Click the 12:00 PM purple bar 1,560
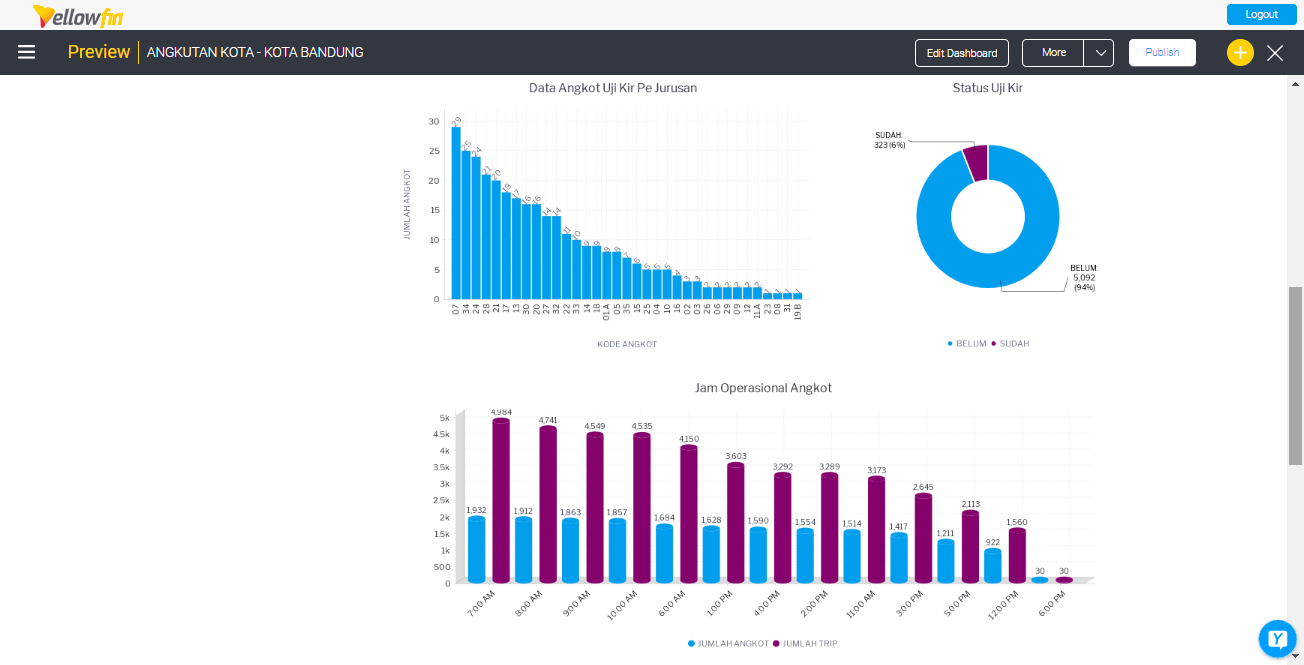 tap(1017, 555)
